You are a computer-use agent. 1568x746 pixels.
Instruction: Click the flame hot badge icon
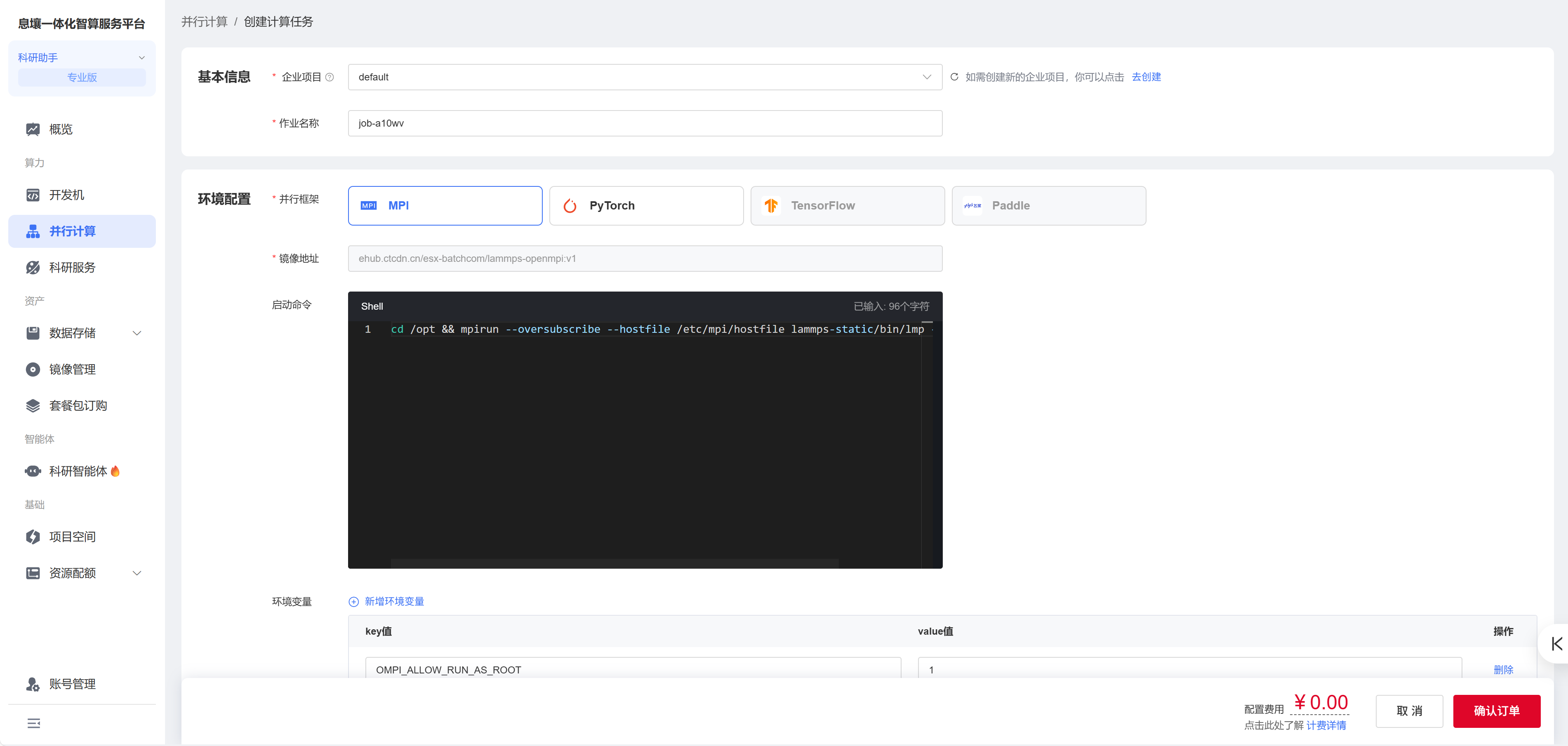pyautogui.click(x=115, y=471)
